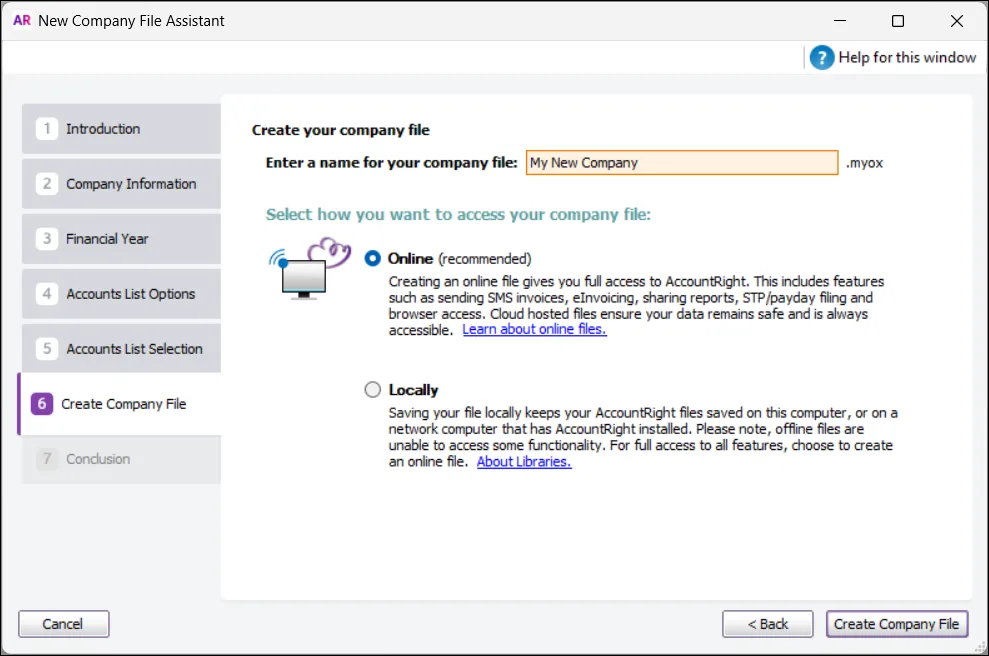Image resolution: width=989 pixels, height=656 pixels.
Task: Go to the Company Information step
Action: (x=120, y=183)
